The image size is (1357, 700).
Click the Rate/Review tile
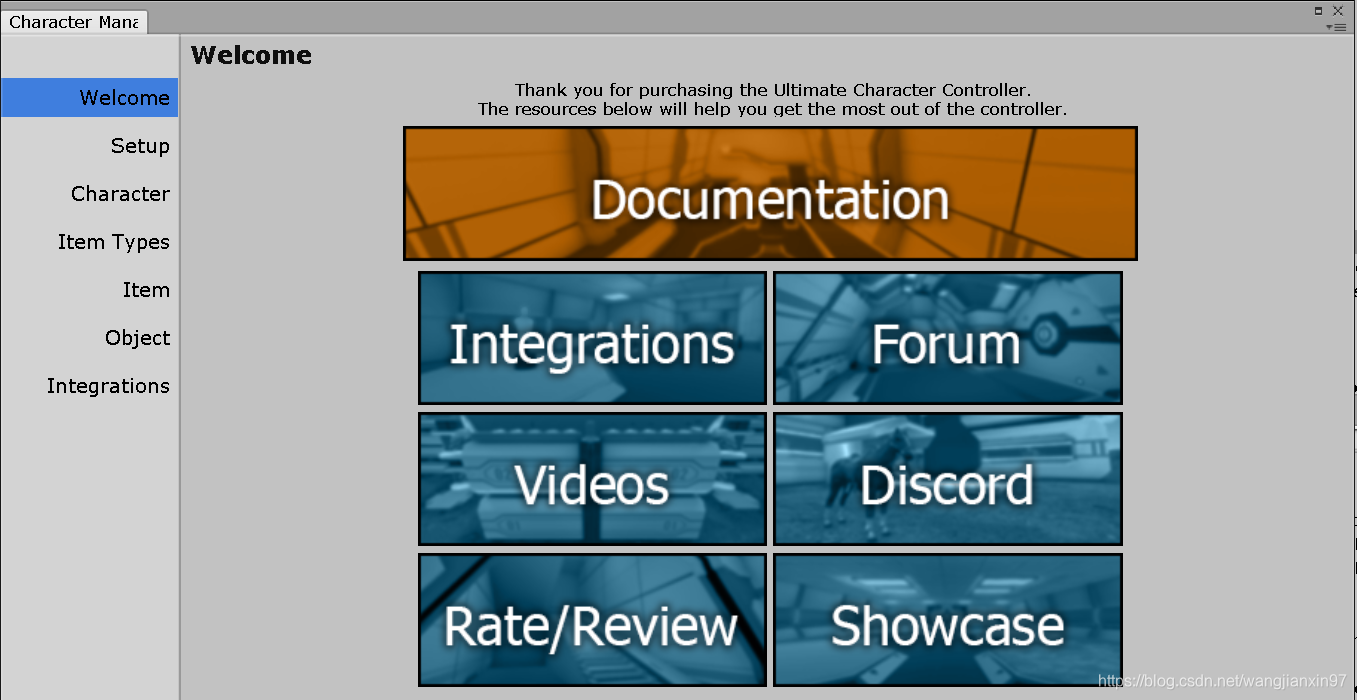592,620
